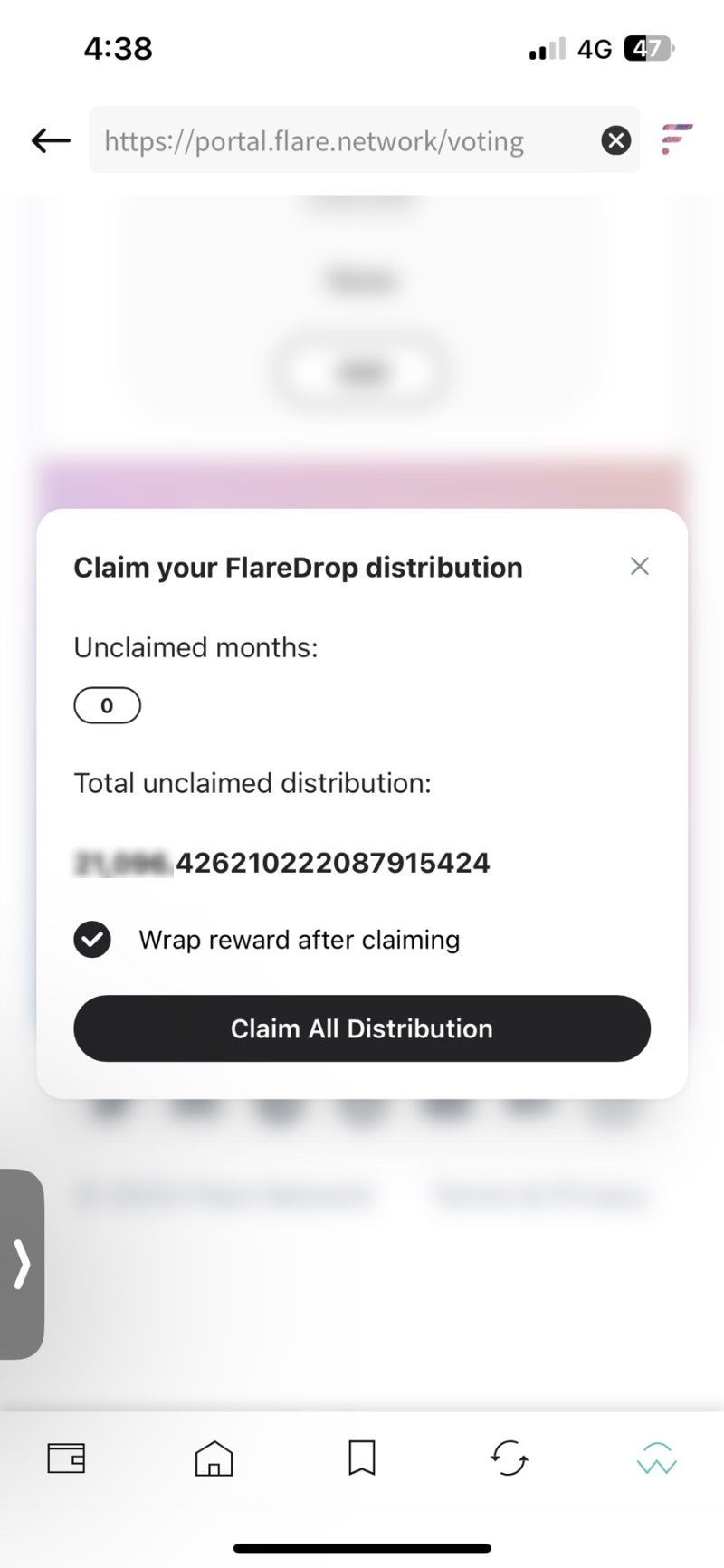Viewport: 724px width, 1568px height.
Task: Tap the total unclaimed distribution amount
Action: (x=281, y=862)
